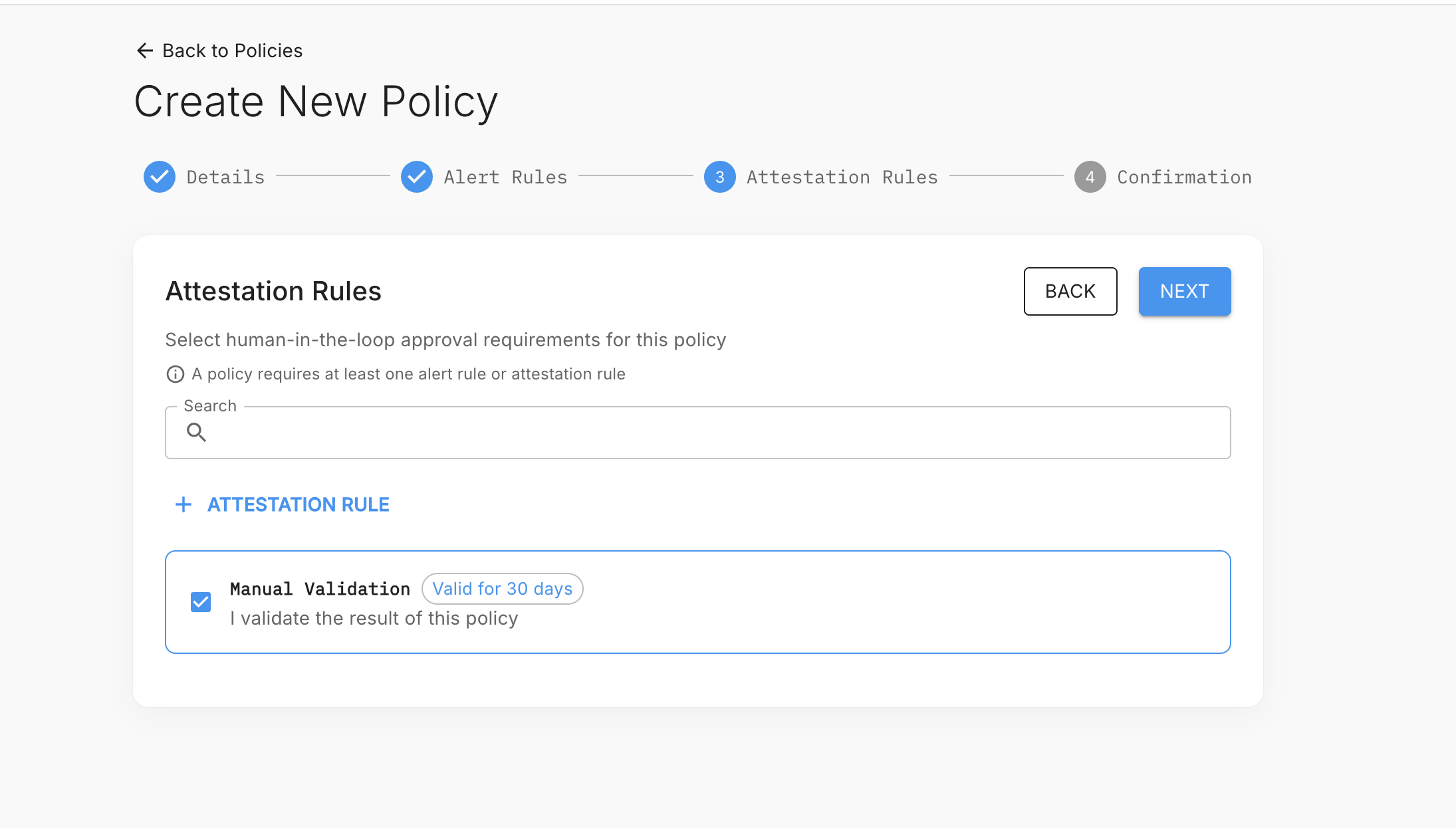Screen dimensions: 1456x828
Task: Click the back arrow icon beside Policies
Action: click(x=144, y=51)
